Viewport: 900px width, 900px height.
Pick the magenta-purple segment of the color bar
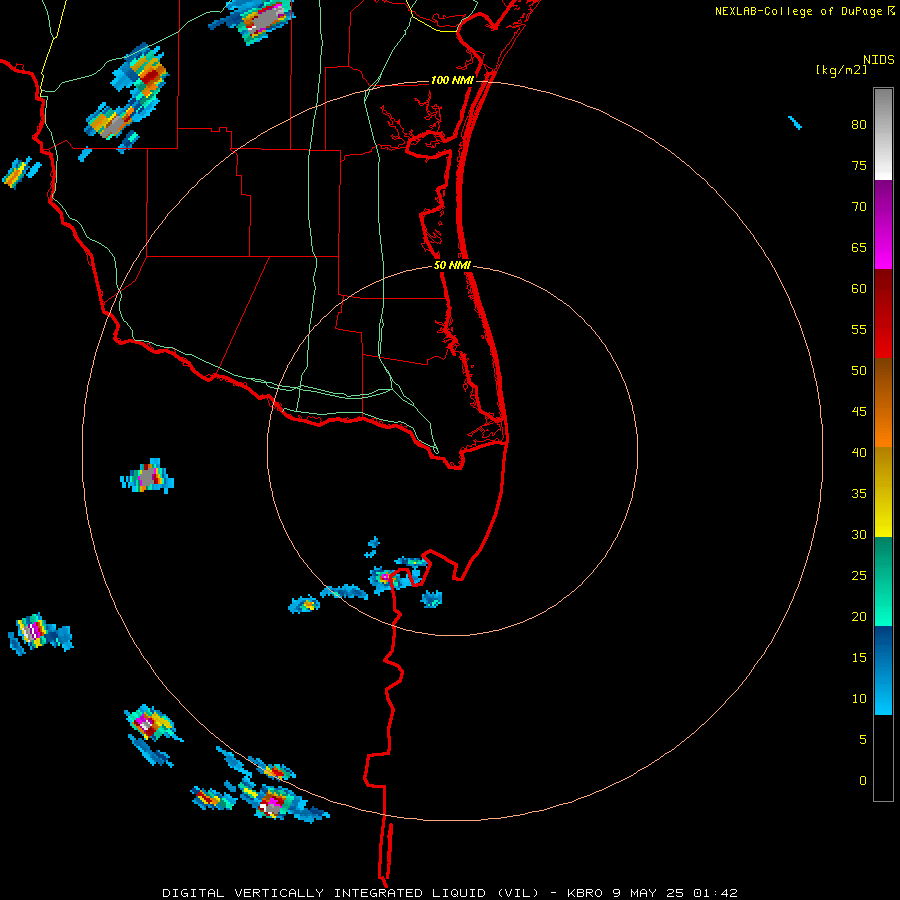[x=883, y=224]
